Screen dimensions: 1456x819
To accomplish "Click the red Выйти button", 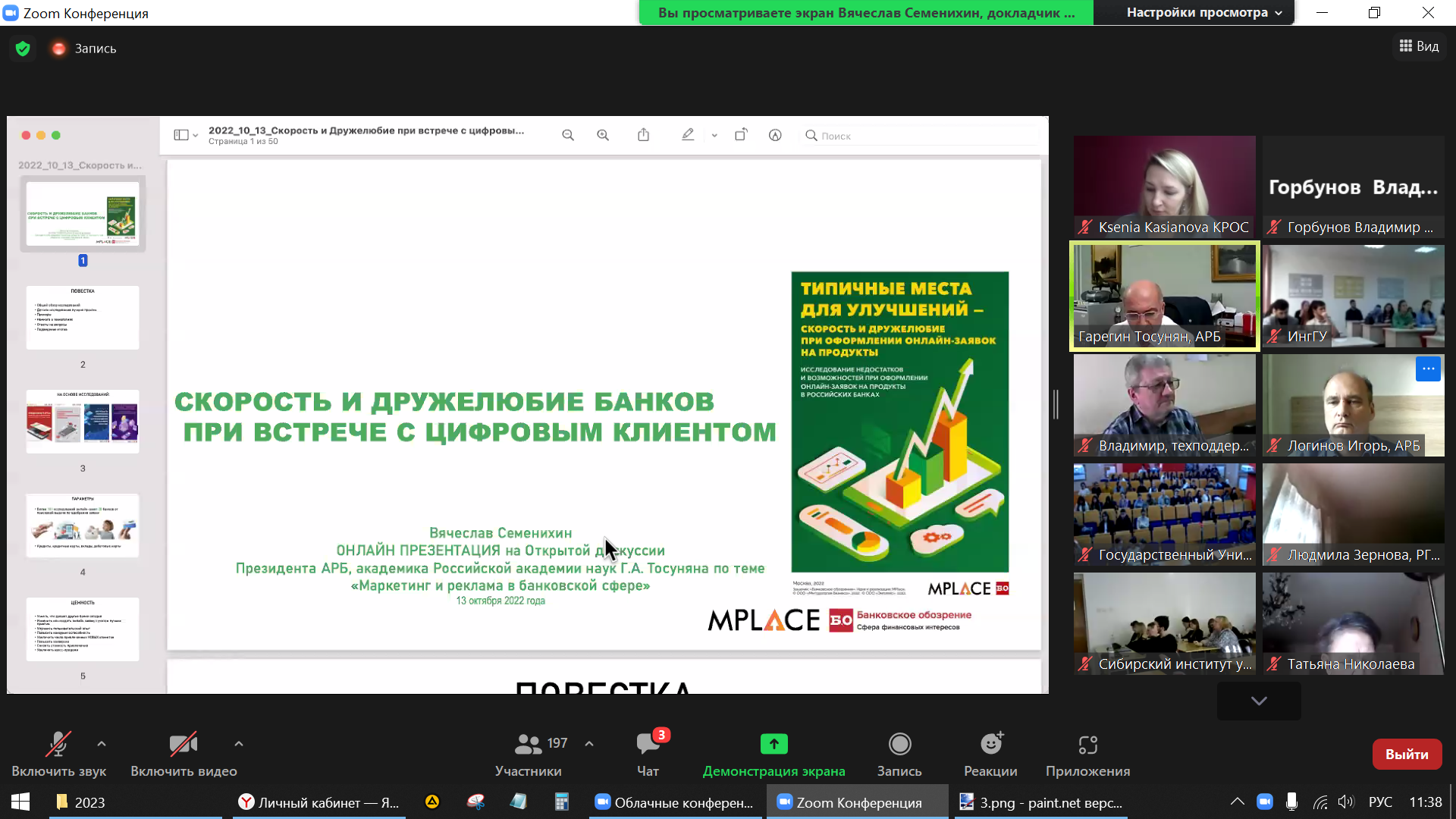I will (x=1407, y=755).
